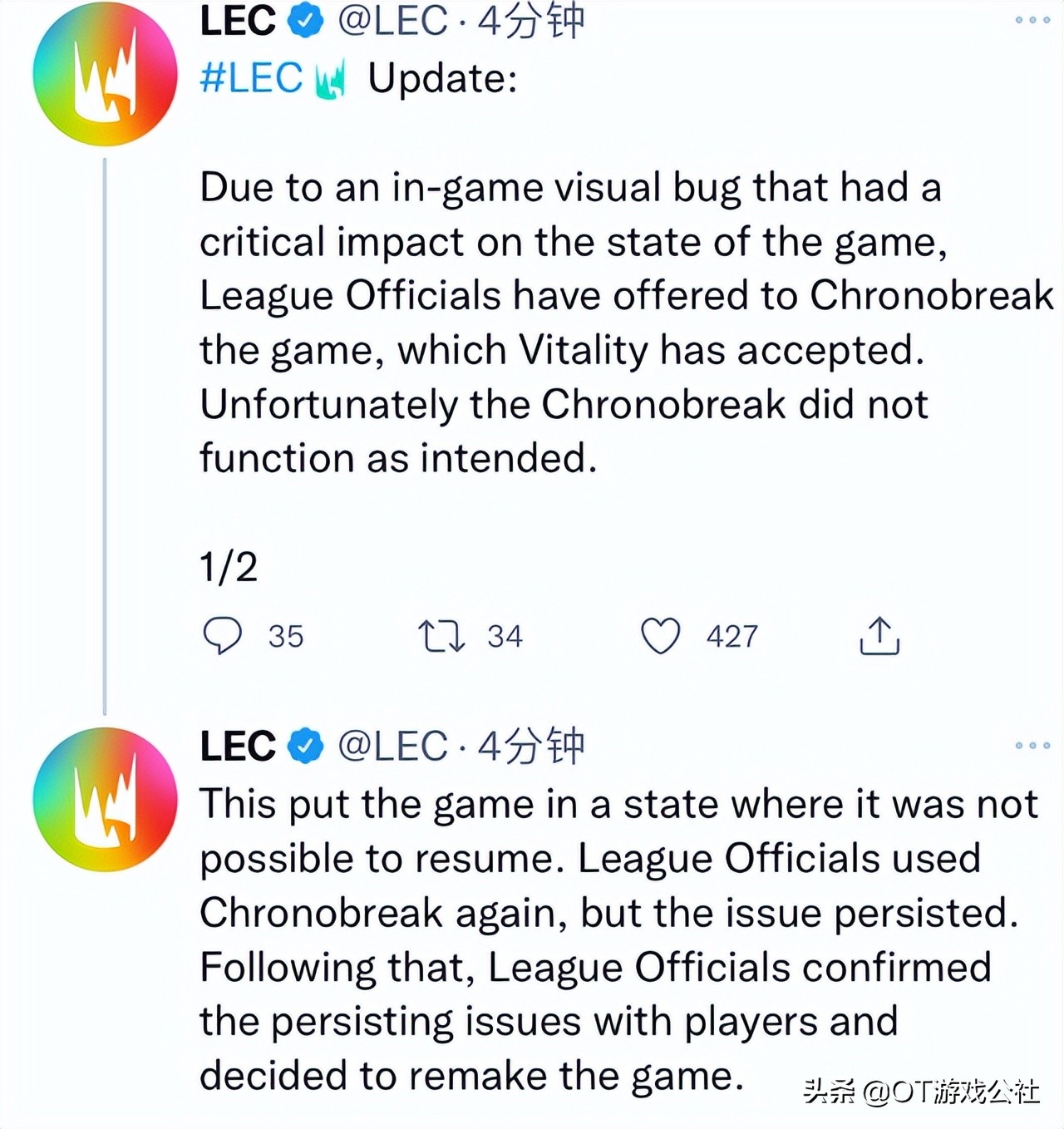
Task: Click @LEC handle on second tweet
Action: coord(392,746)
